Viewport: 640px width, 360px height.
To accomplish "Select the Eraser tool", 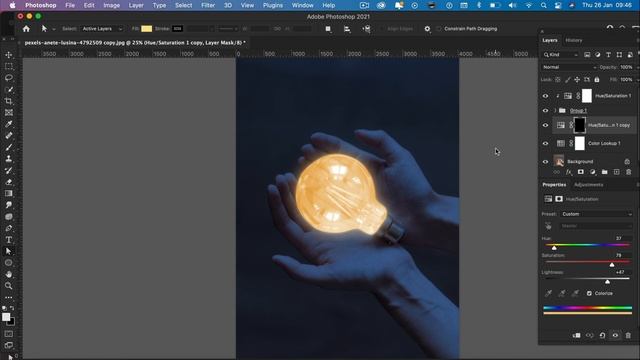I will pos(9,182).
